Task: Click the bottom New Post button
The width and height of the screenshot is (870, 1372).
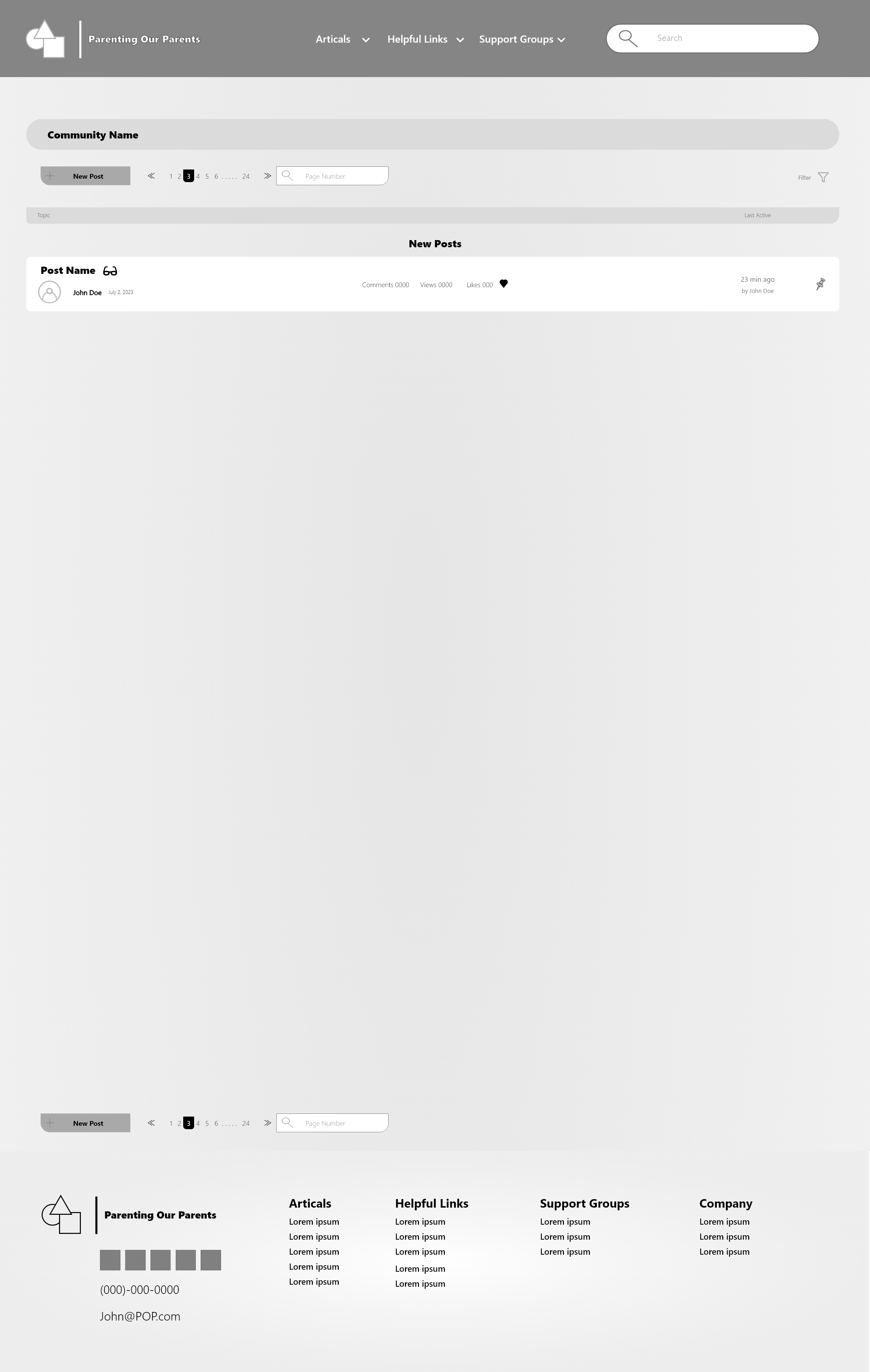Action: [x=86, y=1123]
